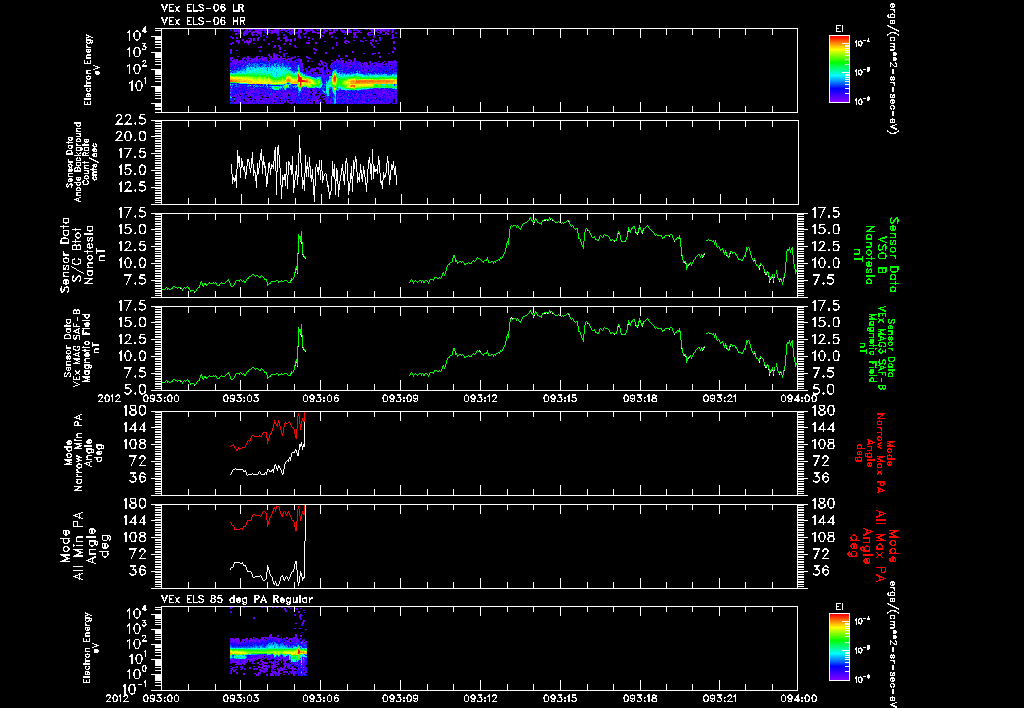Click the bottom EI rainbow color bar
The image size is (1024, 708).
pyautogui.click(x=839, y=647)
